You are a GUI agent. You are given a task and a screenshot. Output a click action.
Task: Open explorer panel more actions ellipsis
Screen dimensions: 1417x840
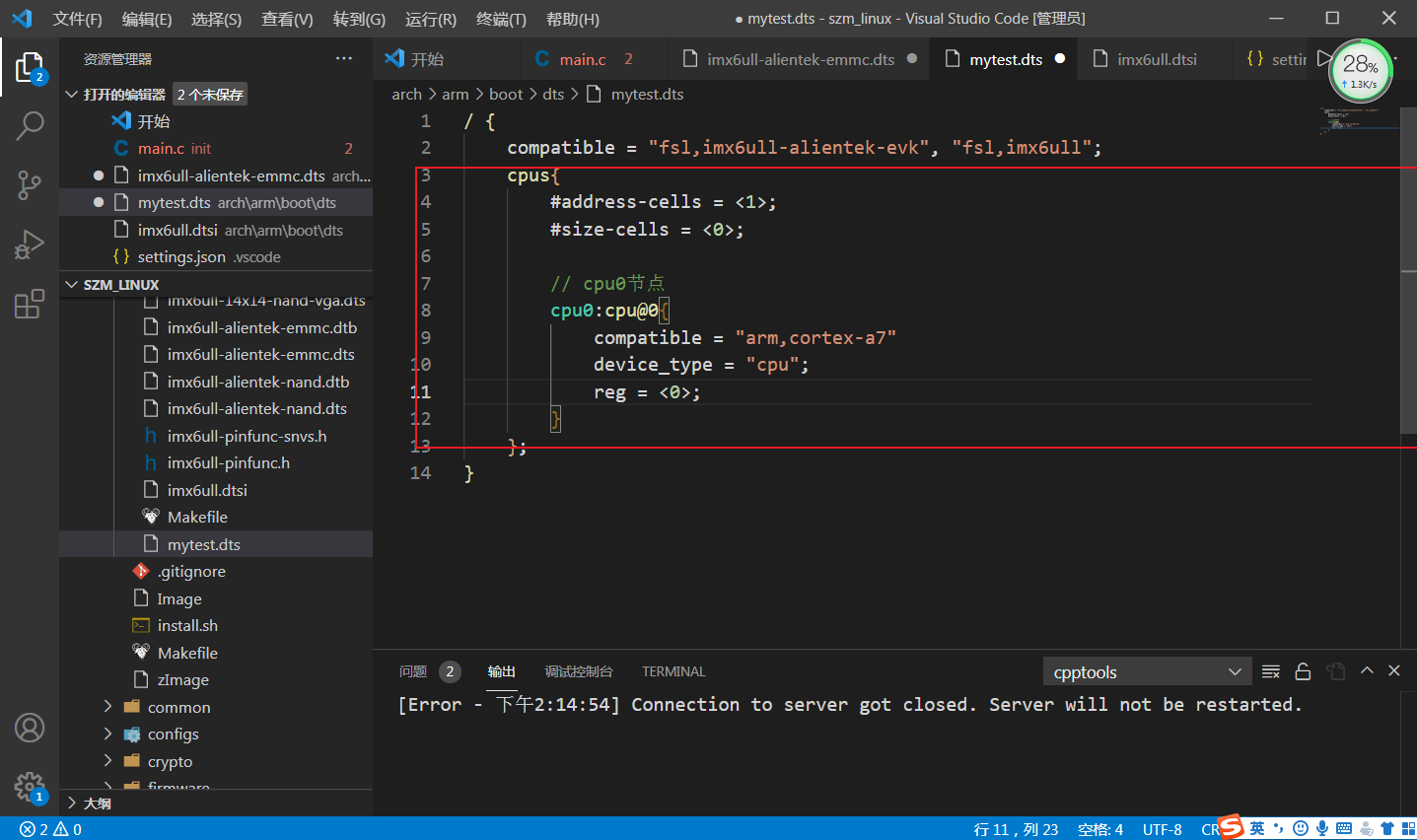click(x=343, y=59)
